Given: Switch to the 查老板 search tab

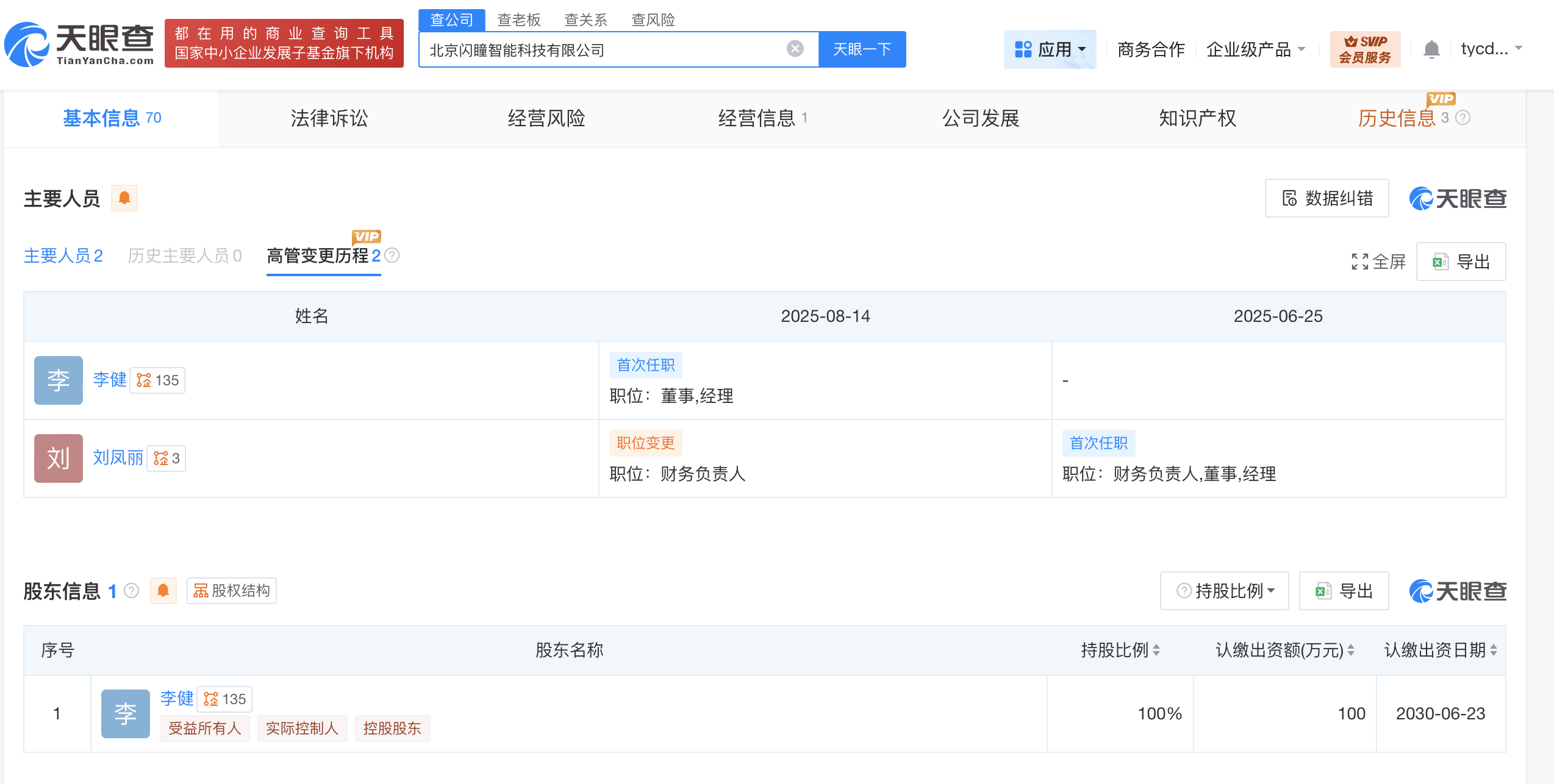Looking at the screenshot, I should (518, 20).
